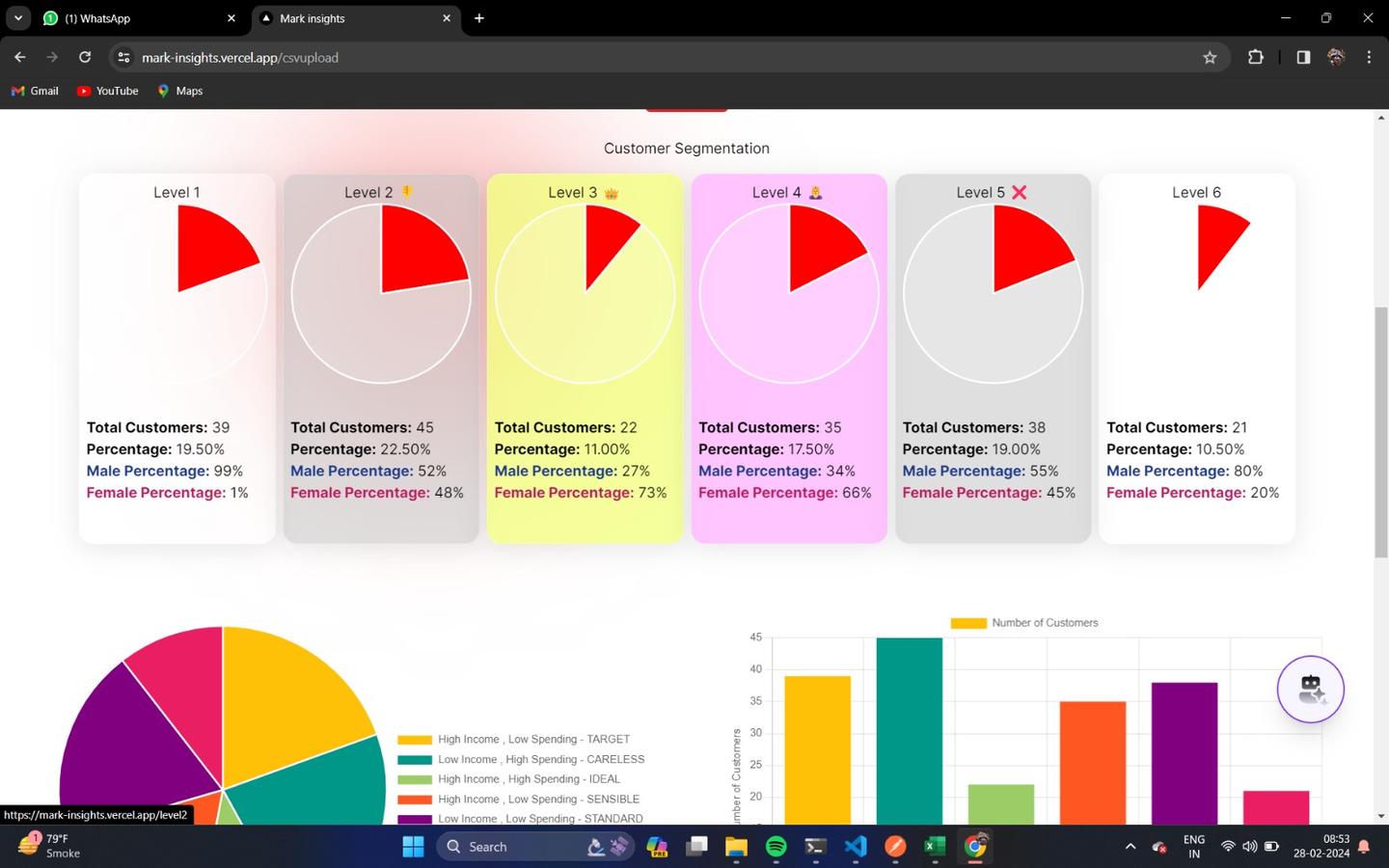This screenshot has height=868, width=1389.
Task: Close the Mark insights tab
Action: pyautogui.click(x=447, y=18)
